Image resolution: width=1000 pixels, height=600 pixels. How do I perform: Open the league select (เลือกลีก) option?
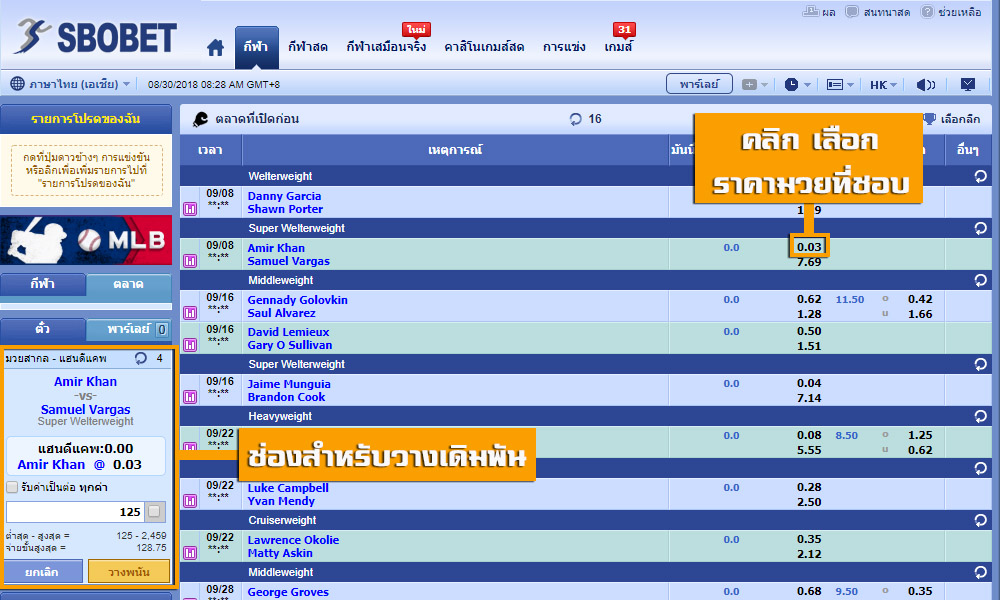coord(952,119)
